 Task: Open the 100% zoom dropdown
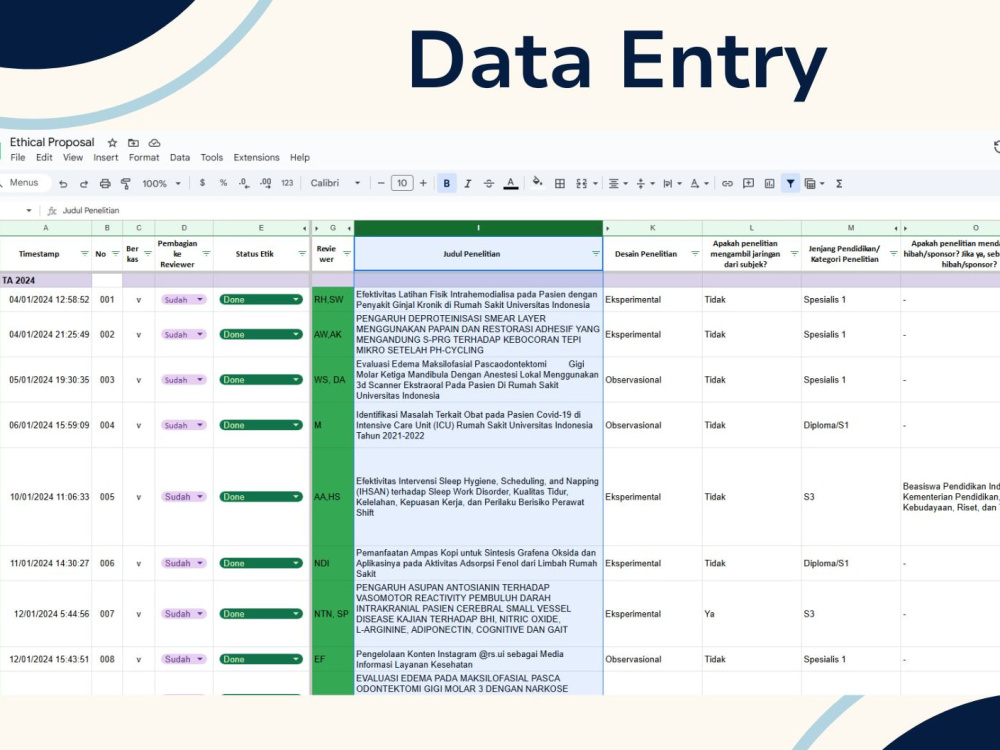[x=161, y=184]
